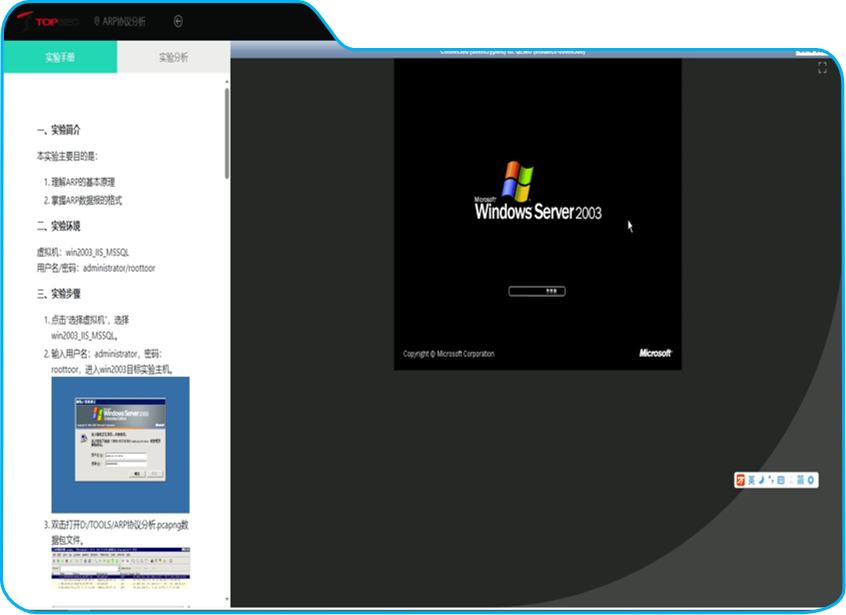Switch 简 simplified Chinese mode
The height and width of the screenshot is (615, 846).
tap(800, 480)
